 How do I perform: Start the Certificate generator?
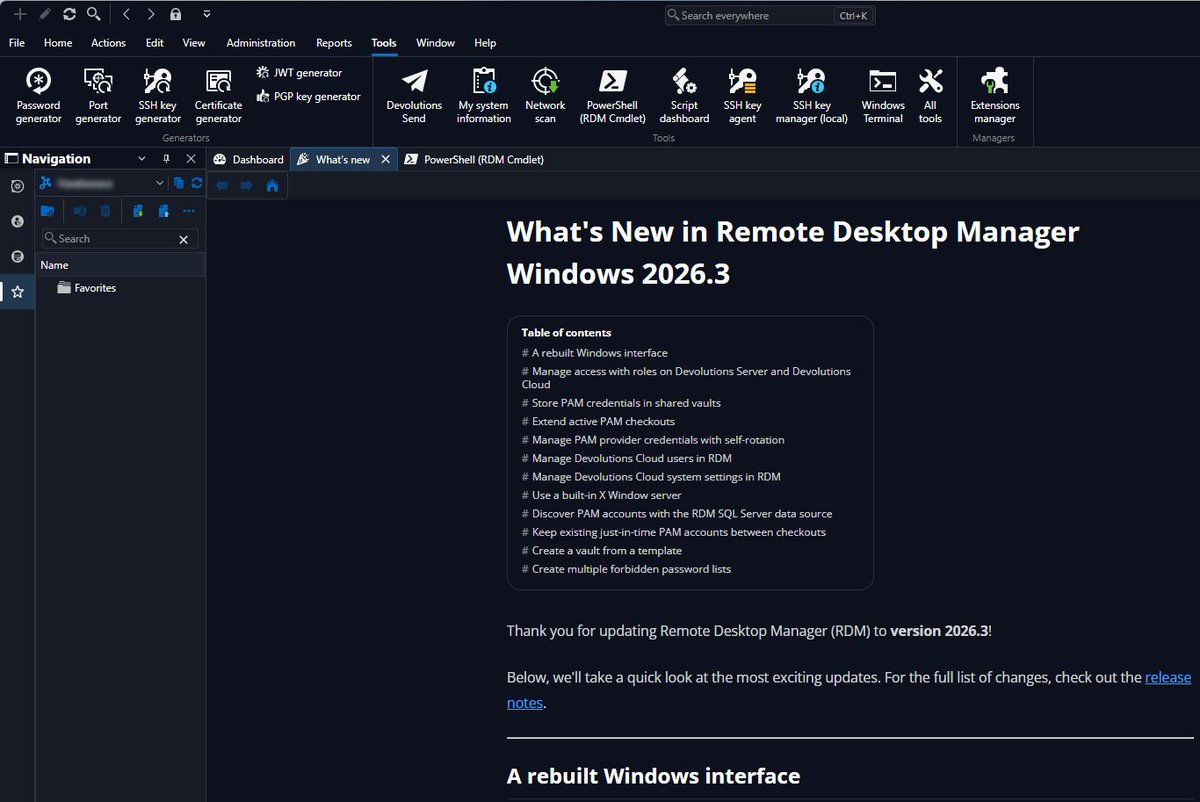[x=218, y=96]
